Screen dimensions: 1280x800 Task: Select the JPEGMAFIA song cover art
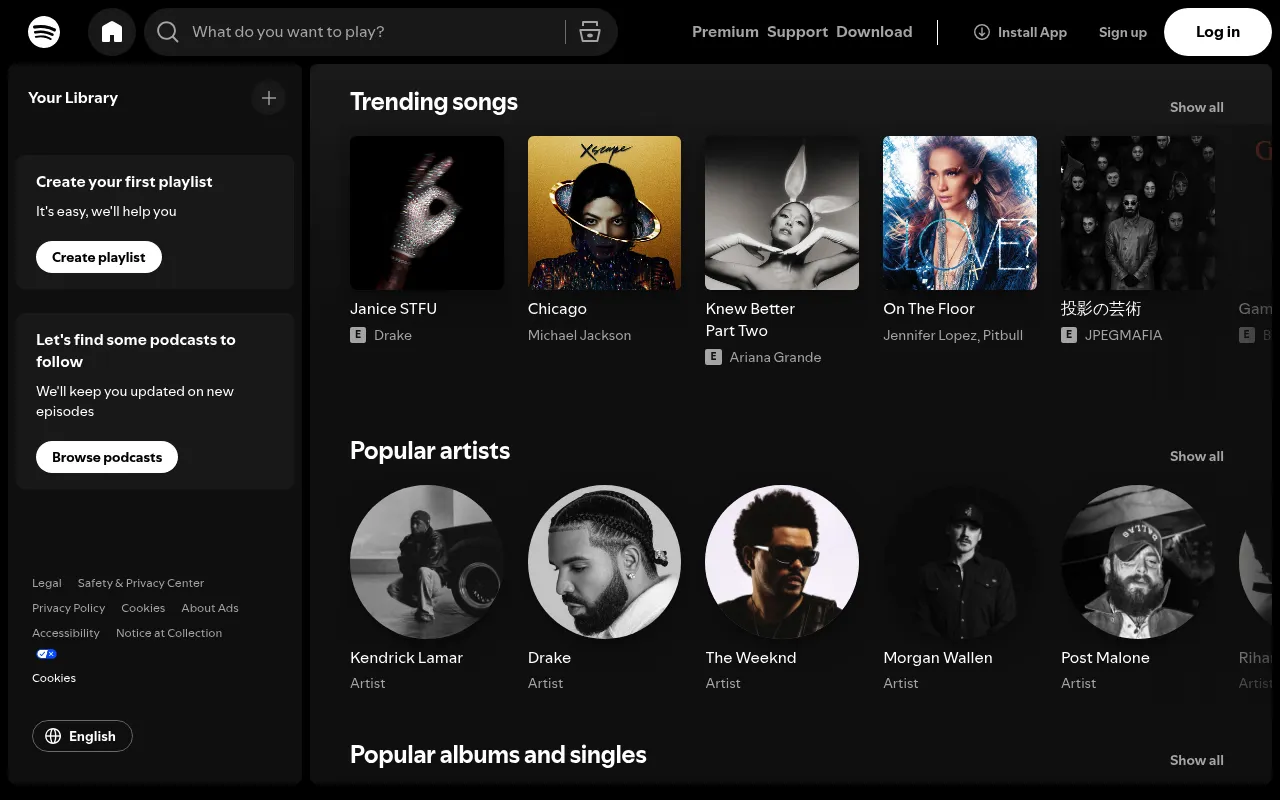[1138, 213]
